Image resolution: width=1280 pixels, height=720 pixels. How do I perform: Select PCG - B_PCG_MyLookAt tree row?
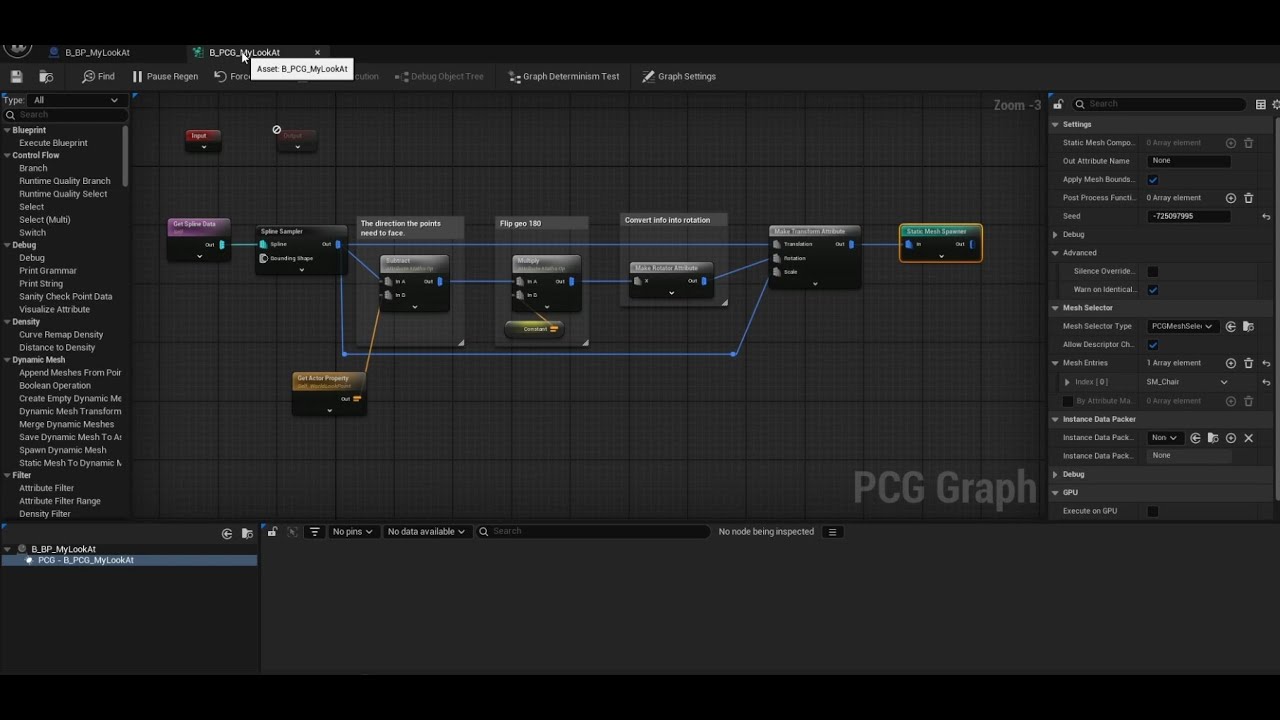pos(129,560)
